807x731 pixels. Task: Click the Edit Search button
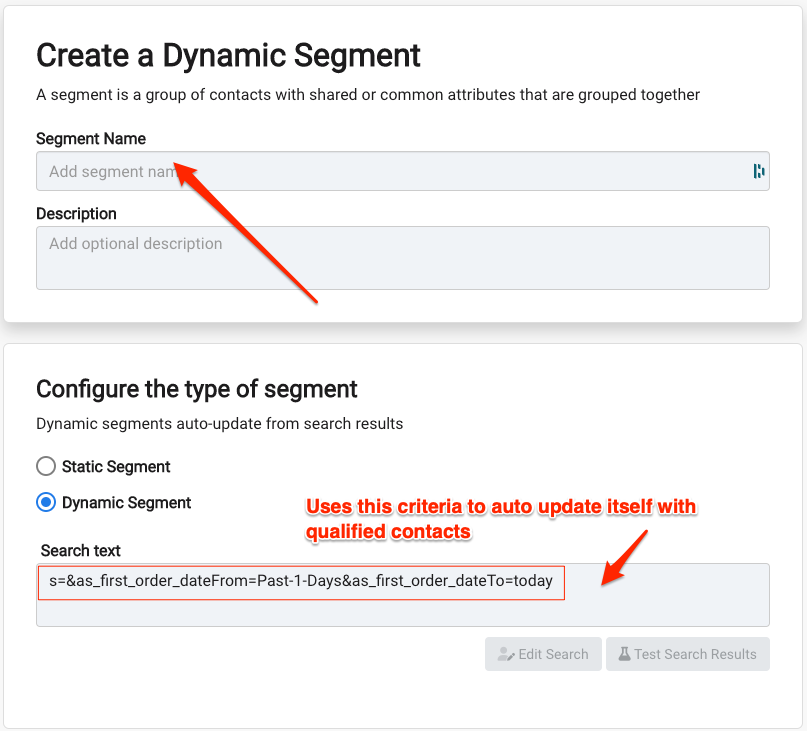543,654
